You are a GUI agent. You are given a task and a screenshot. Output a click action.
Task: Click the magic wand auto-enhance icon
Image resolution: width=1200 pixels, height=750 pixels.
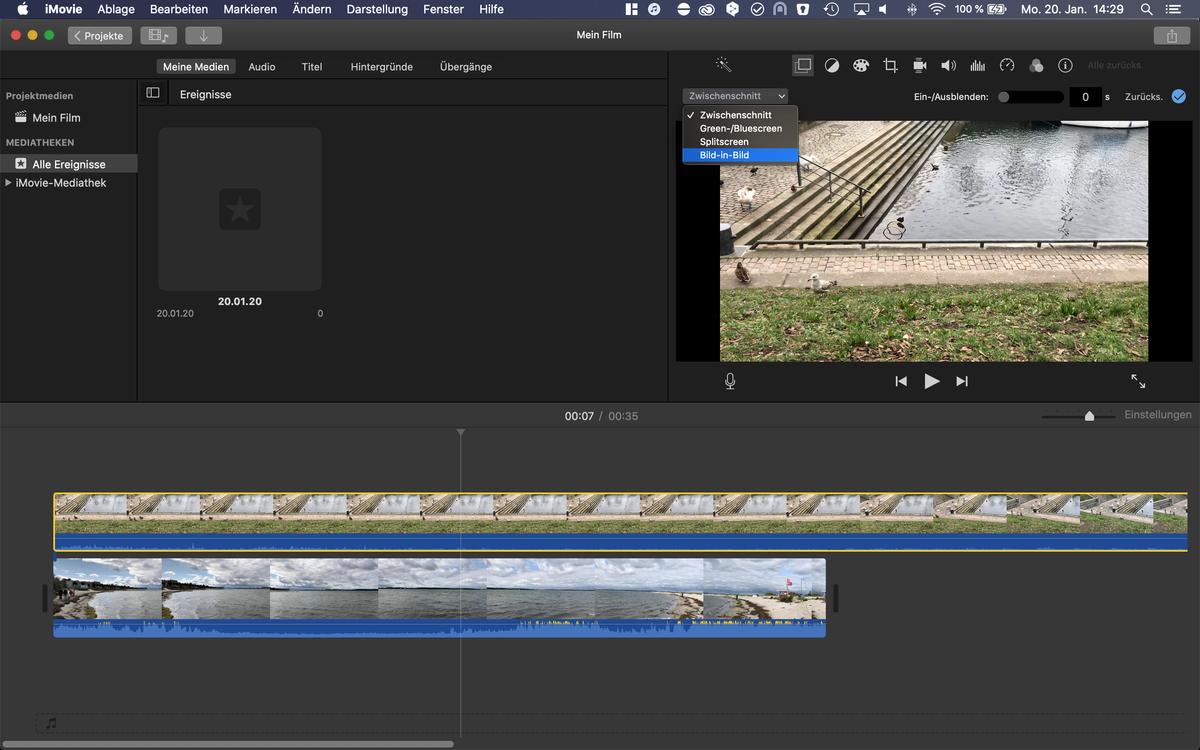723,65
